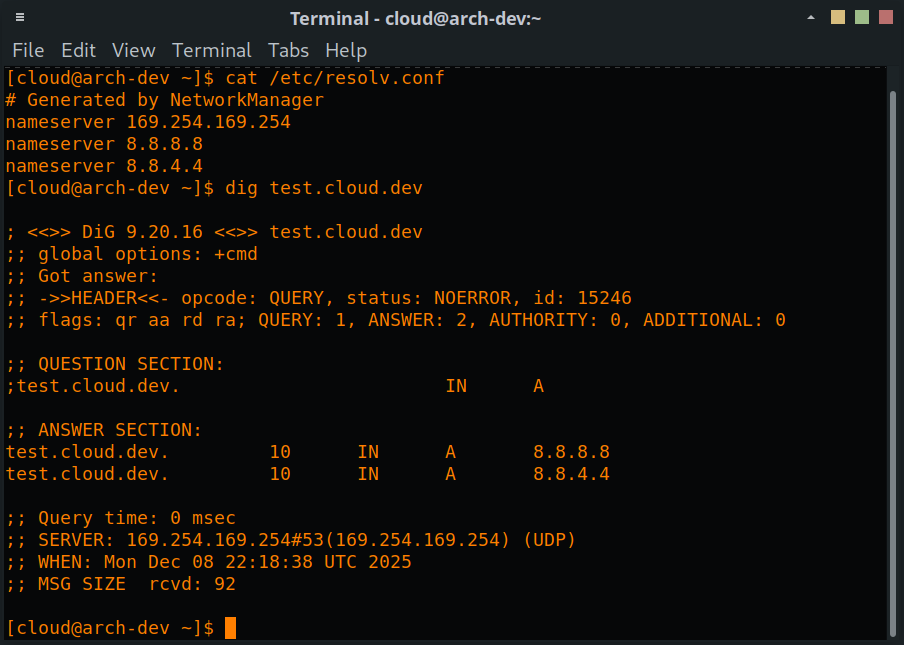Open the File menu
904x645 pixels.
[x=28, y=50]
